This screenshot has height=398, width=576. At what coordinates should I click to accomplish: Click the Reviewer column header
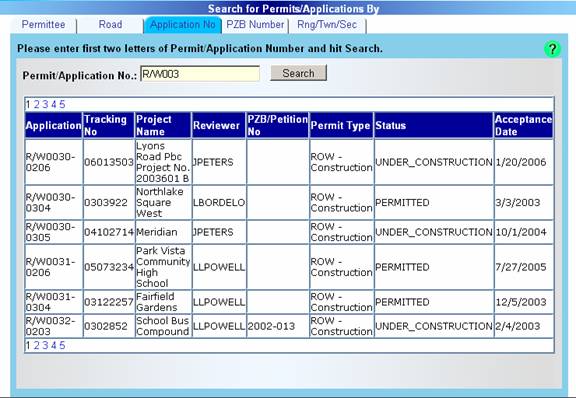(219, 125)
